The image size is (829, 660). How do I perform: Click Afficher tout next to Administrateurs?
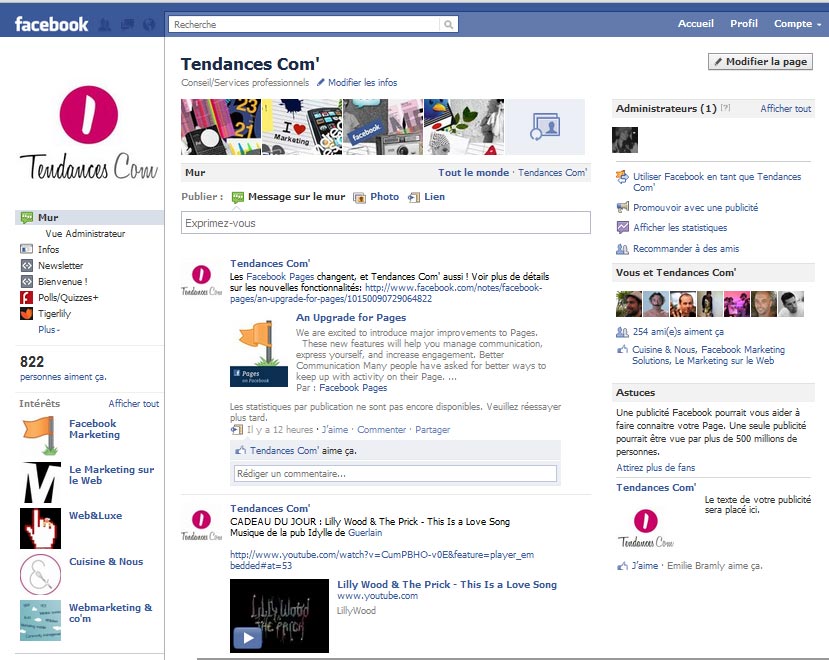[x=785, y=108]
